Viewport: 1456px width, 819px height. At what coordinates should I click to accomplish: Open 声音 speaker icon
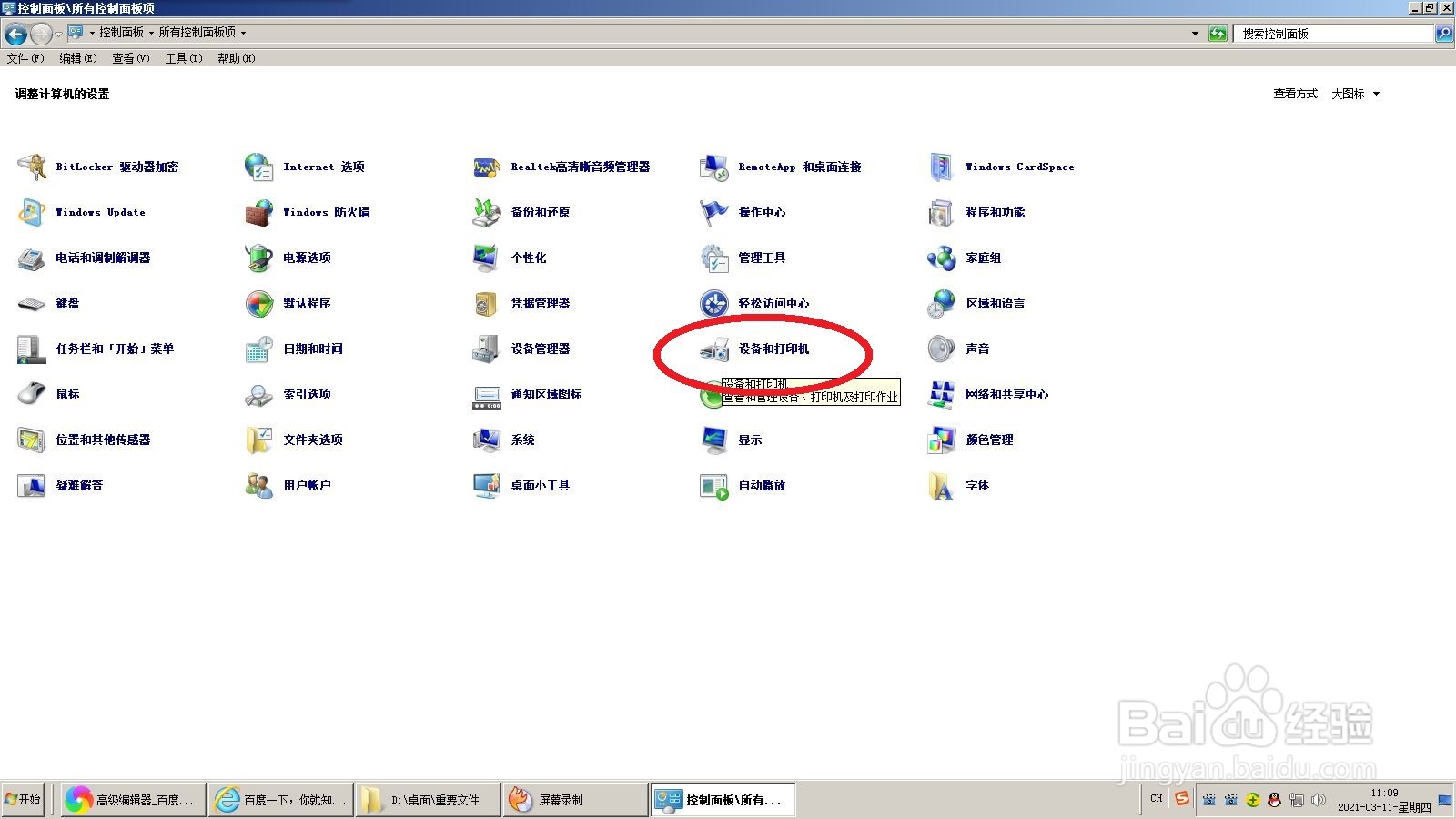coord(942,349)
